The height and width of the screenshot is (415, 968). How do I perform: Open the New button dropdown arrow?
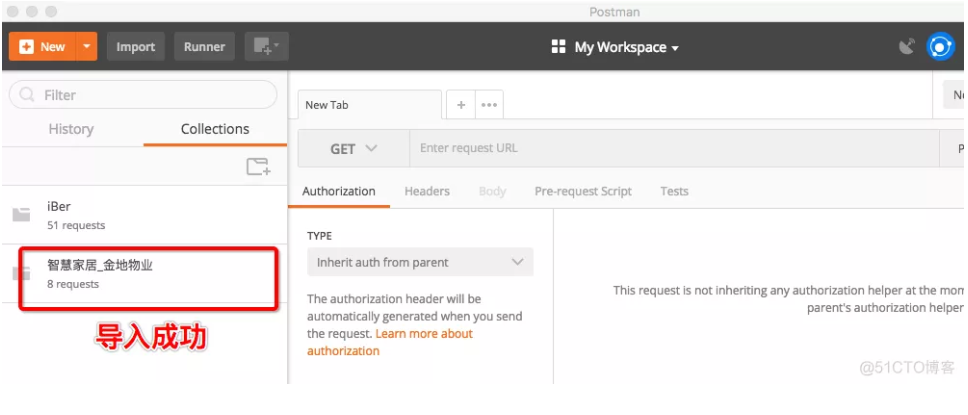click(x=88, y=47)
